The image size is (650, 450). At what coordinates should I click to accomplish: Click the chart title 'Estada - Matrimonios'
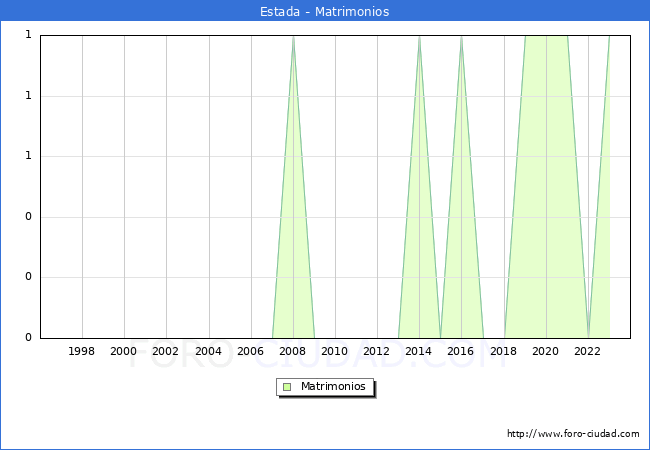pos(325,11)
